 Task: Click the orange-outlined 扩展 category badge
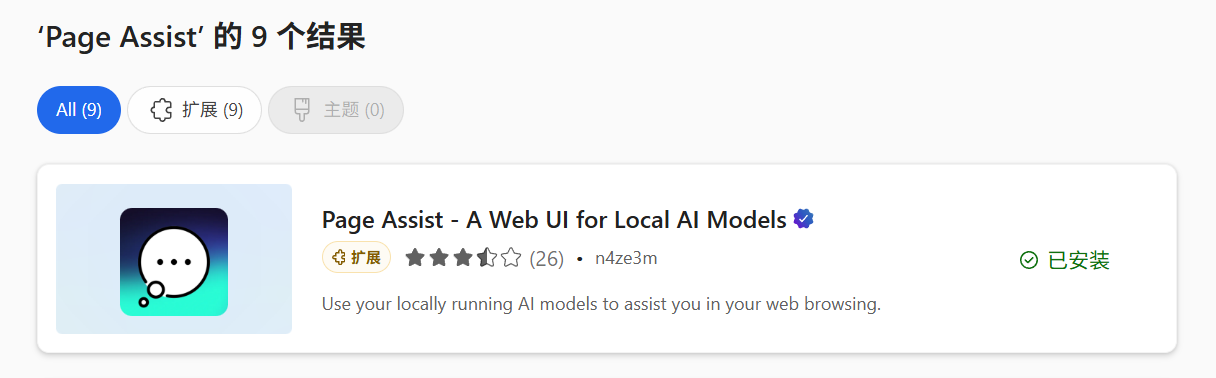[356, 258]
